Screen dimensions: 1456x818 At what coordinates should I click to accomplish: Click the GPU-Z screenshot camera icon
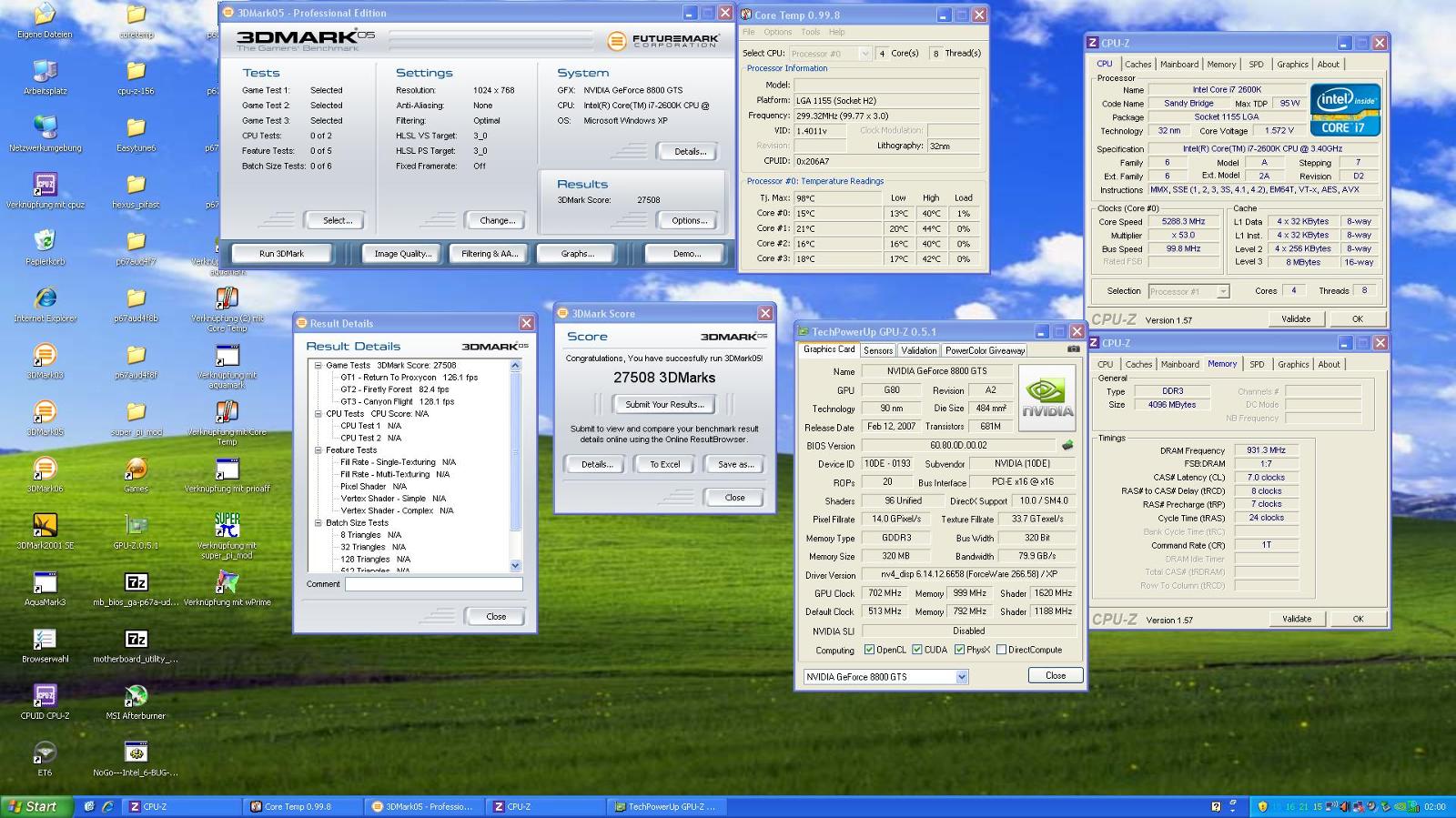click(1074, 349)
